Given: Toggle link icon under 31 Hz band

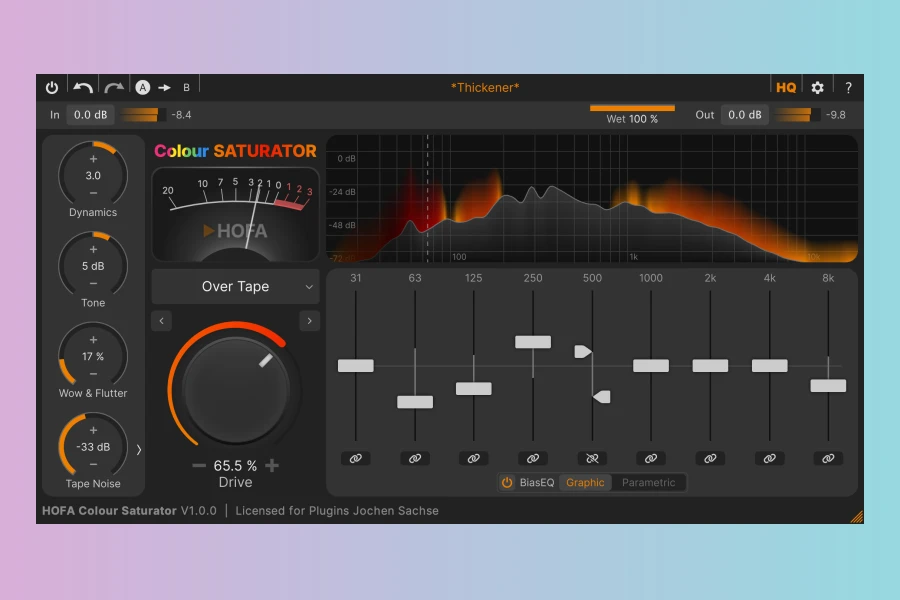Looking at the screenshot, I should pos(355,458).
